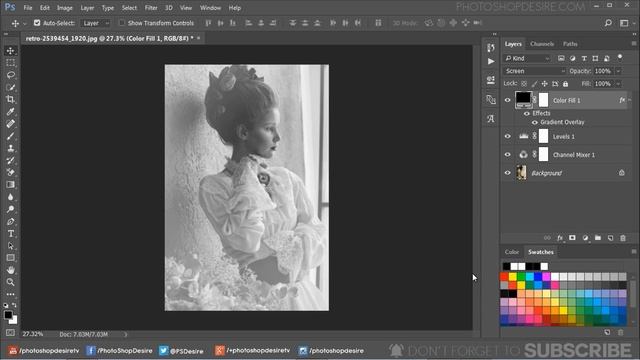Switch to the Color tab
Screen dimensions: 640x360
(511, 252)
